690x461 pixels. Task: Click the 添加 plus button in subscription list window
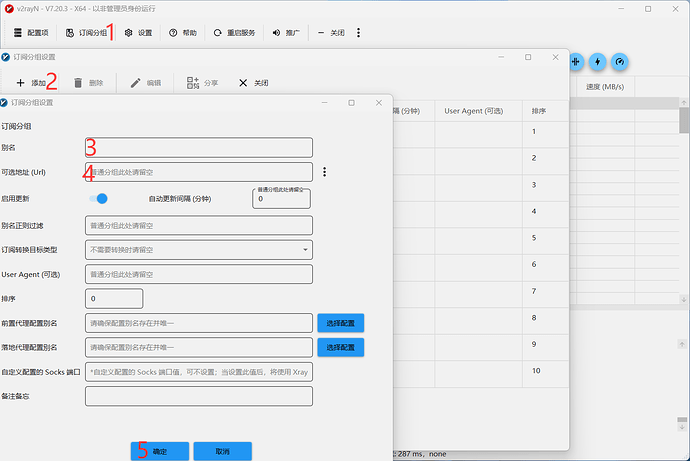tap(31, 83)
